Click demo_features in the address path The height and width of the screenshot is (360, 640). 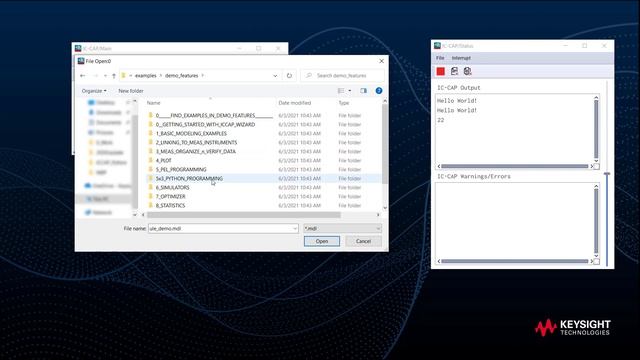click(x=182, y=76)
